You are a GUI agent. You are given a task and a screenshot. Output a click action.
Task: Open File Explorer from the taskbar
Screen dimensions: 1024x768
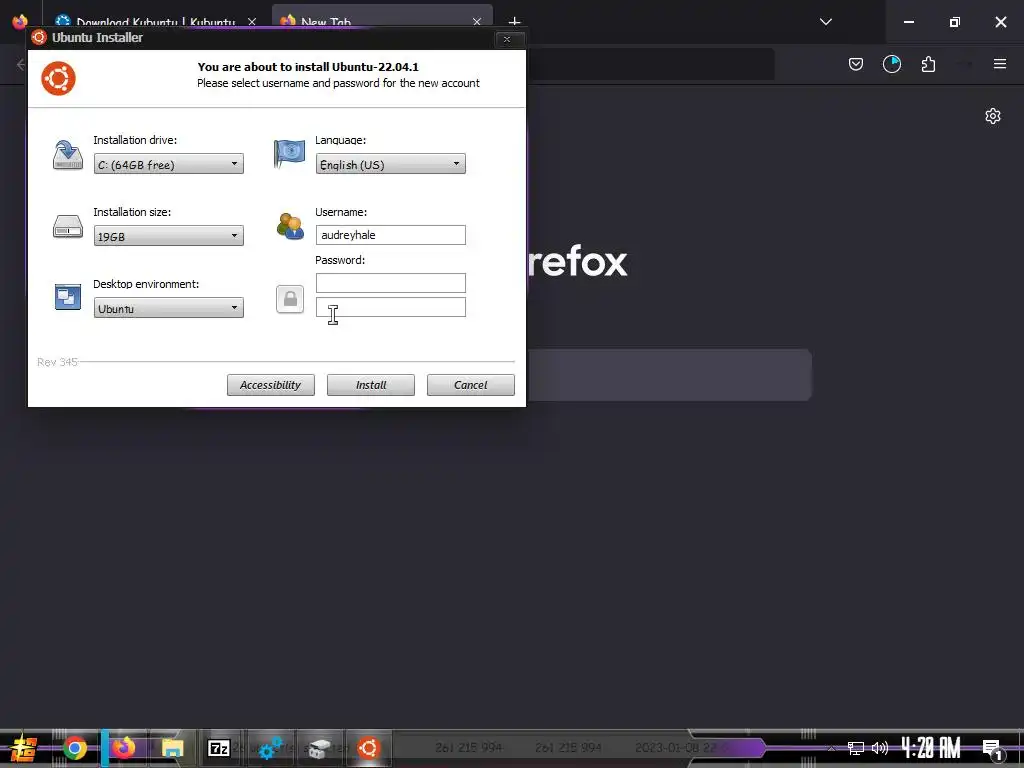tap(172, 748)
